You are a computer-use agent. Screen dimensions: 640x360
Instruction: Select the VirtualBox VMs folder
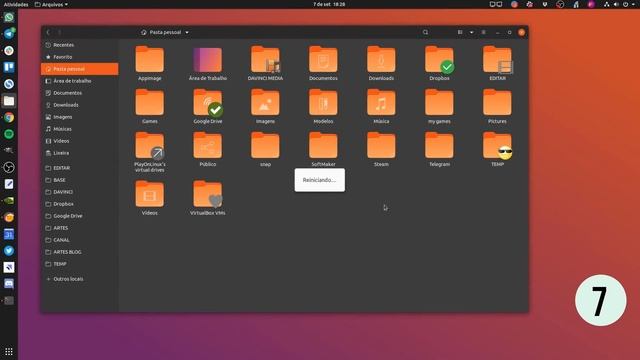coord(207,198)
